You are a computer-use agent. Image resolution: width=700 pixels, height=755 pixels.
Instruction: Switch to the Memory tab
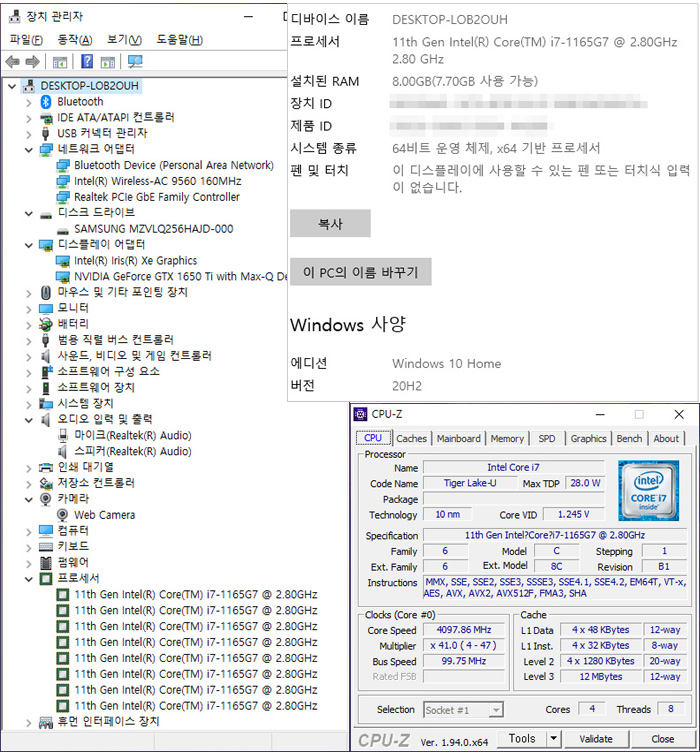click(x=507, y=438)
